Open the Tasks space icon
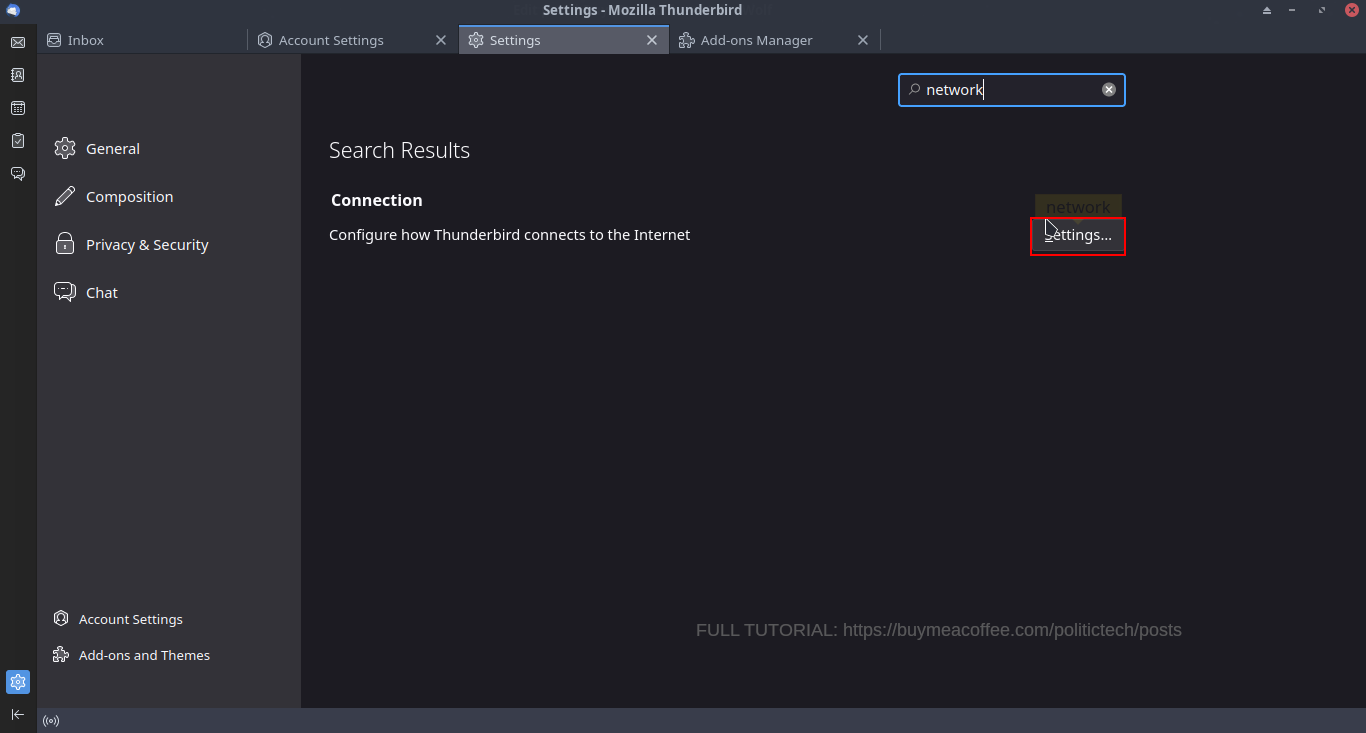Viewport: 1366px width, 733px height. point(18,141)
